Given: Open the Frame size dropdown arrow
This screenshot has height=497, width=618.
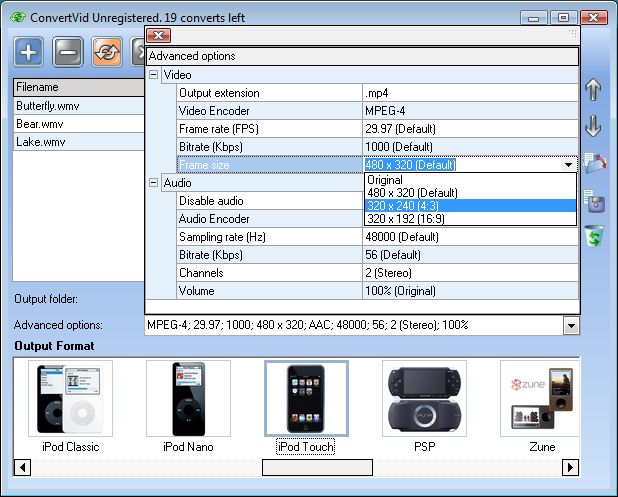Looking at the screenshot, I should pos(569,165).
